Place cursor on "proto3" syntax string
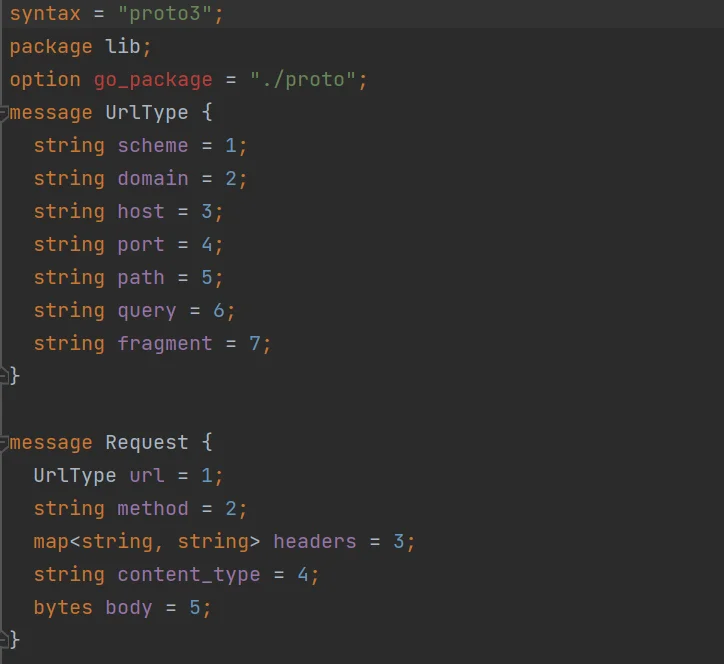This screenshot has width=724, height=664. click(x=165, y=14)
